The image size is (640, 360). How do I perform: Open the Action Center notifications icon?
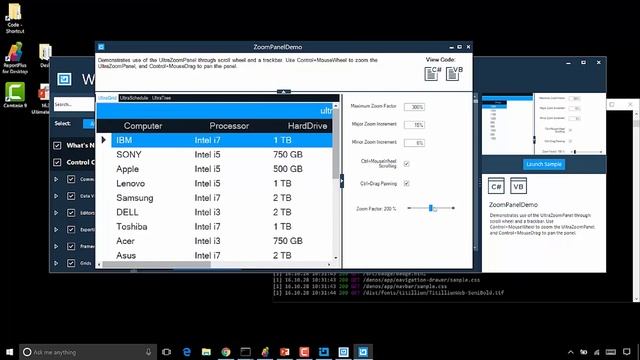coord(627,352)
